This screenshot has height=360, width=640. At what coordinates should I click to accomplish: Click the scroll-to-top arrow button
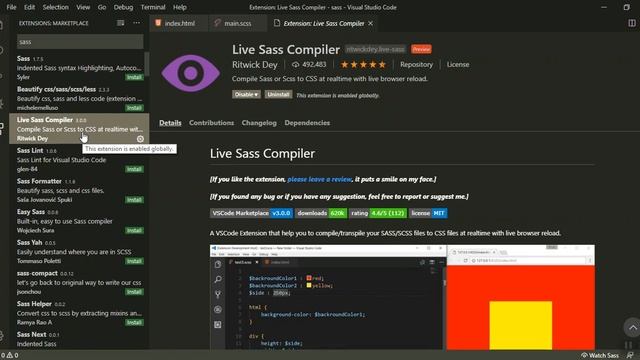pyautogui.click(x=632, y=327)
